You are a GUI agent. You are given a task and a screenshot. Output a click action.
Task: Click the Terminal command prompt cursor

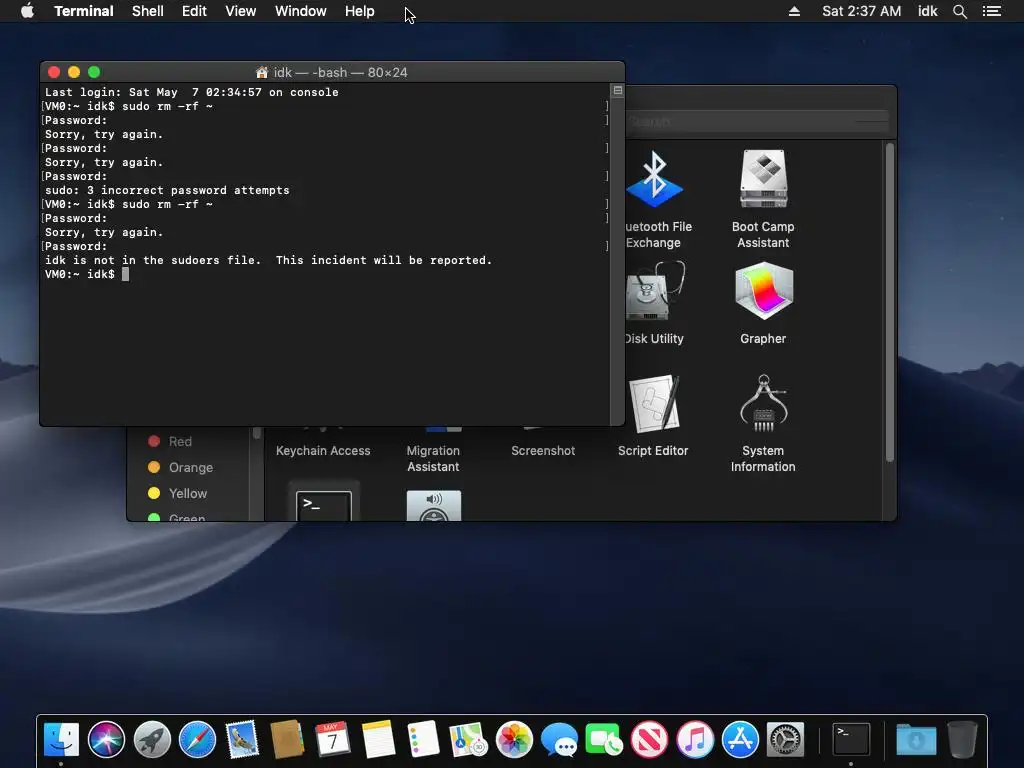click(x=125, y=274)
